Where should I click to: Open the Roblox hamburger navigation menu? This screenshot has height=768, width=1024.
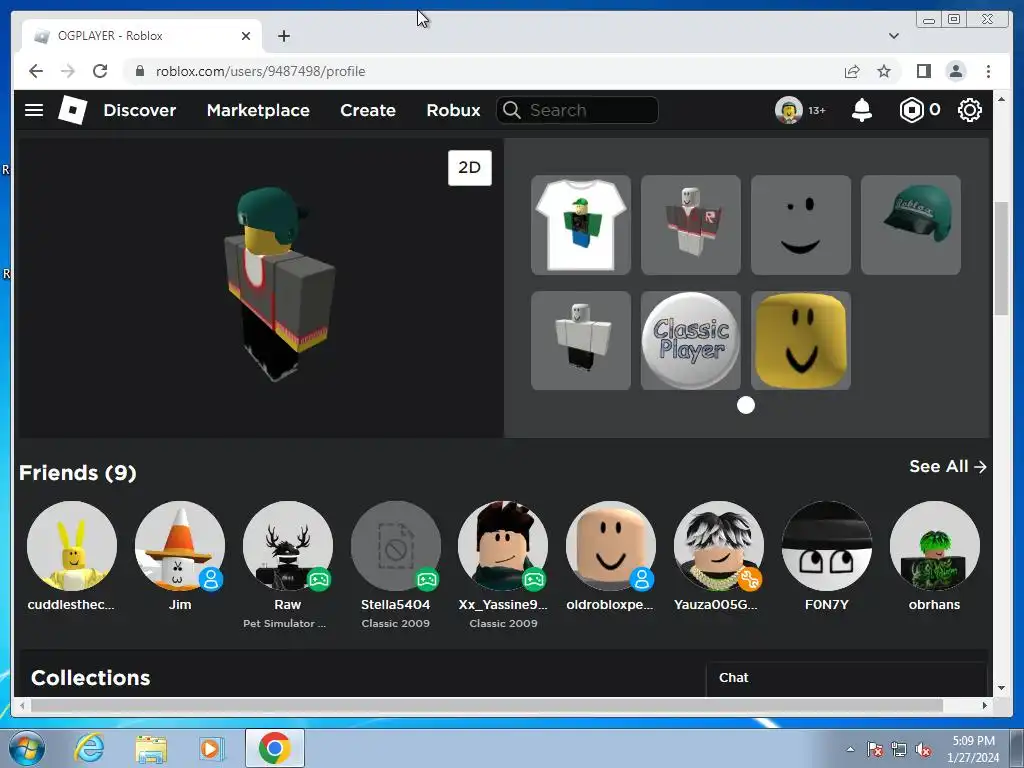34,110
